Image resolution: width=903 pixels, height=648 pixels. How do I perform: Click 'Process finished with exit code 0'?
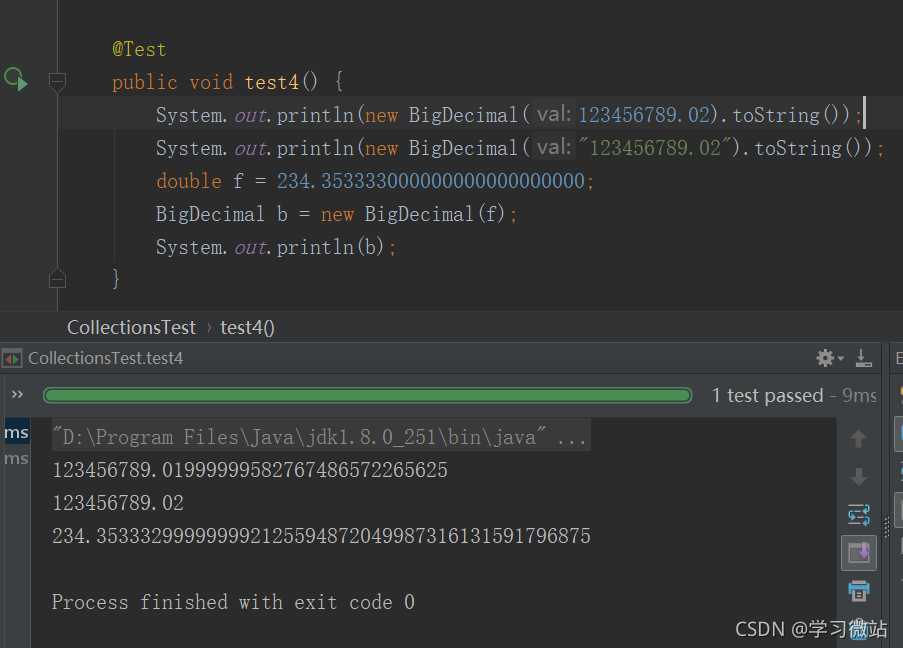[233, 602]
